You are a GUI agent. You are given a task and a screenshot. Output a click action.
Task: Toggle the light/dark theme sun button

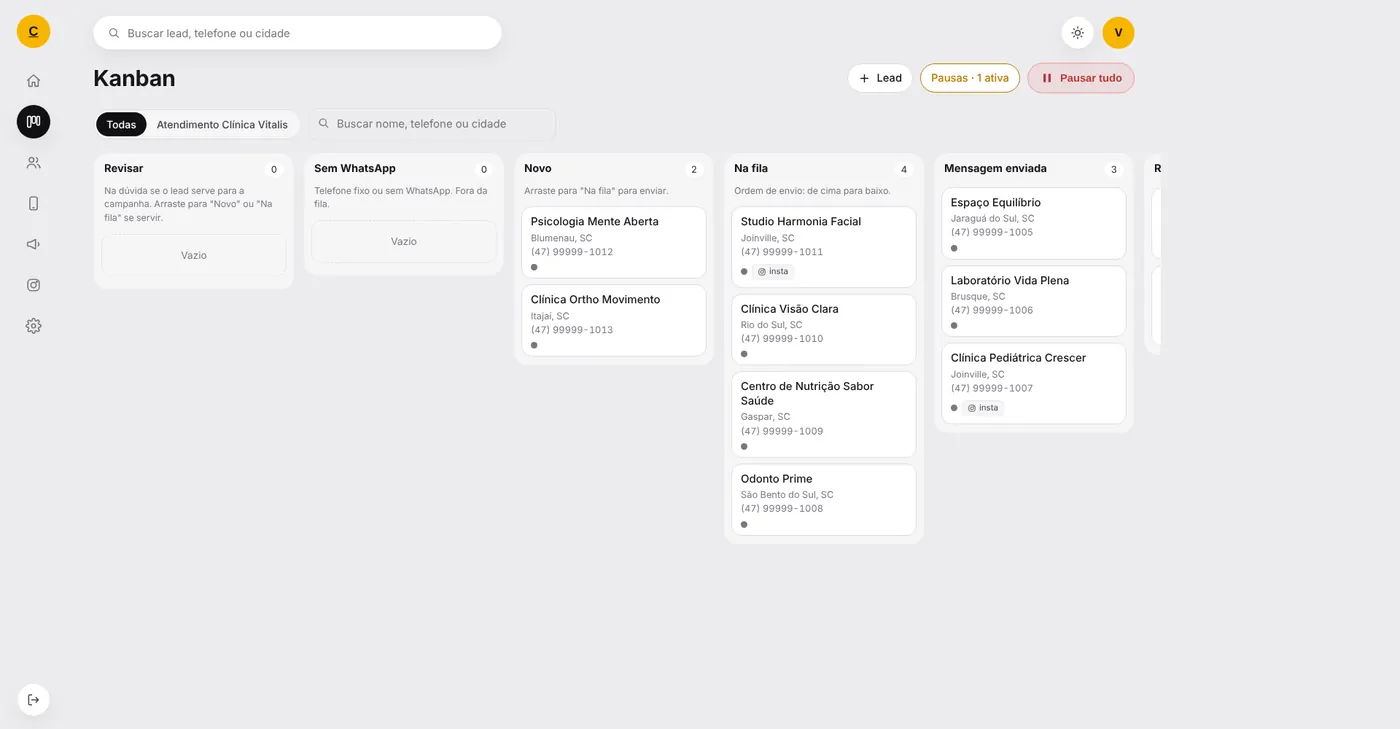coord(1077,33)
